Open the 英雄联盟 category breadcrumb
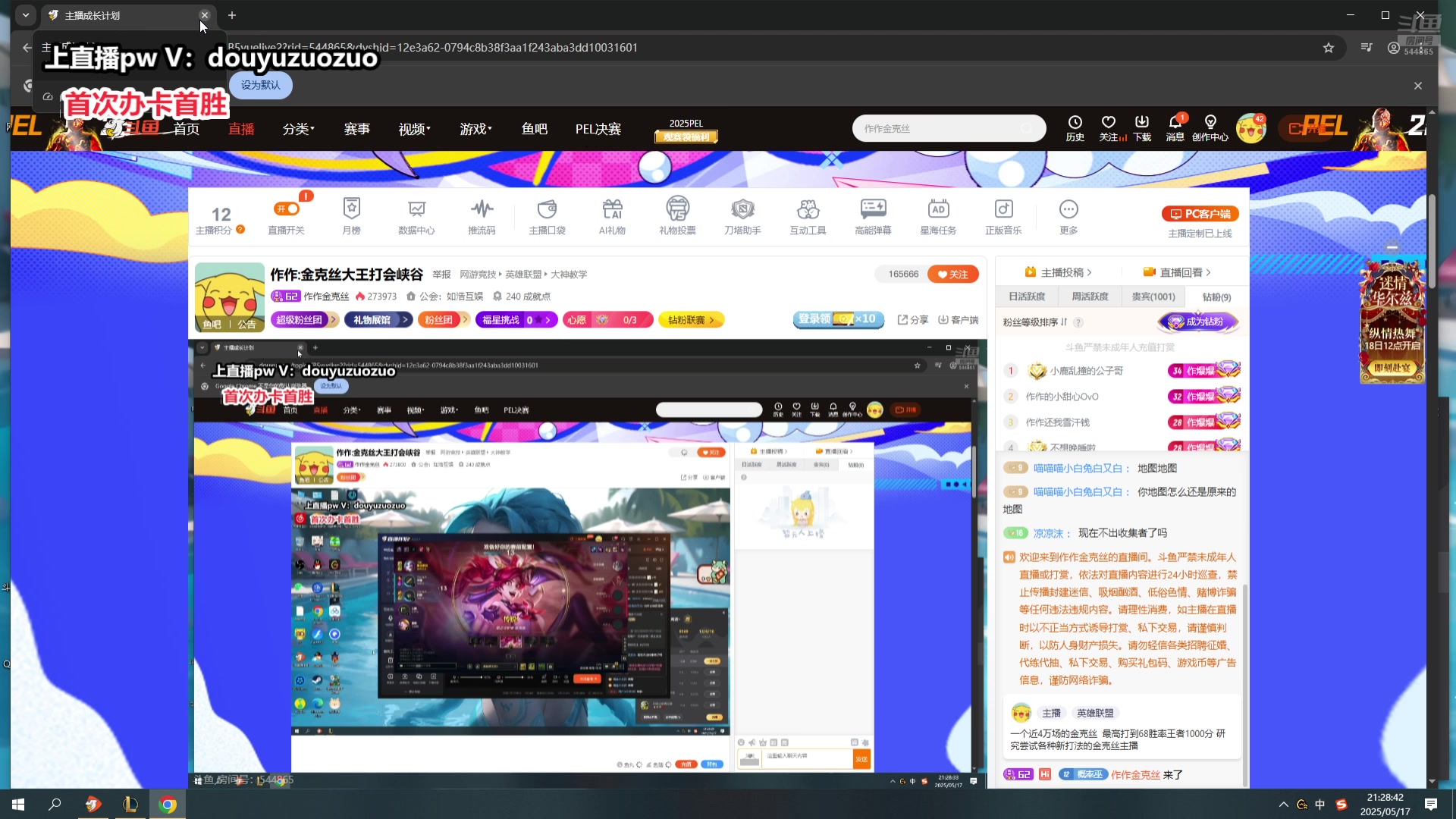Screen dimensions: 1456x819 click(x=523, y=275)
